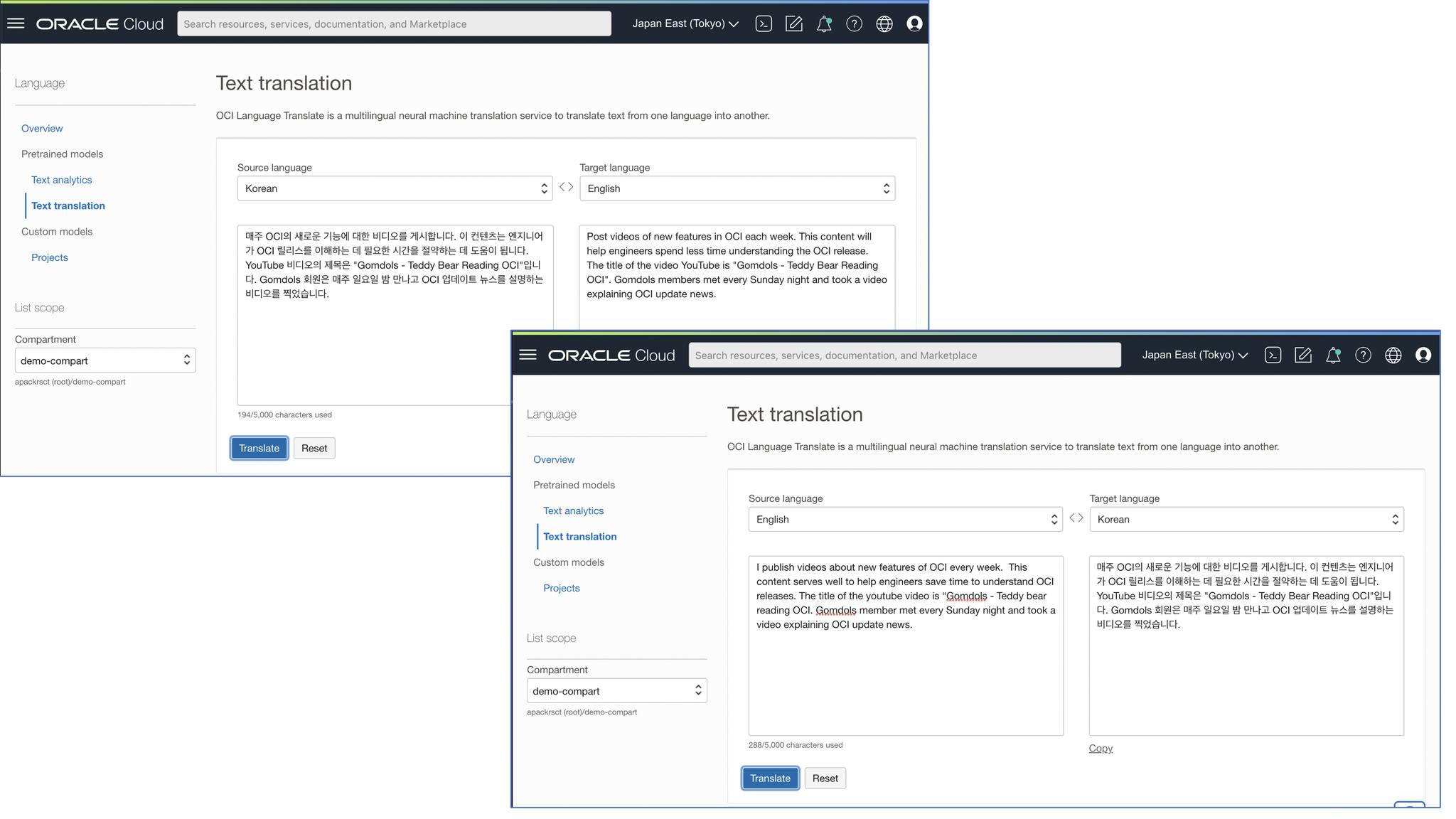Click edit/feedback icon in front window header

click(x=1302, y=355)
